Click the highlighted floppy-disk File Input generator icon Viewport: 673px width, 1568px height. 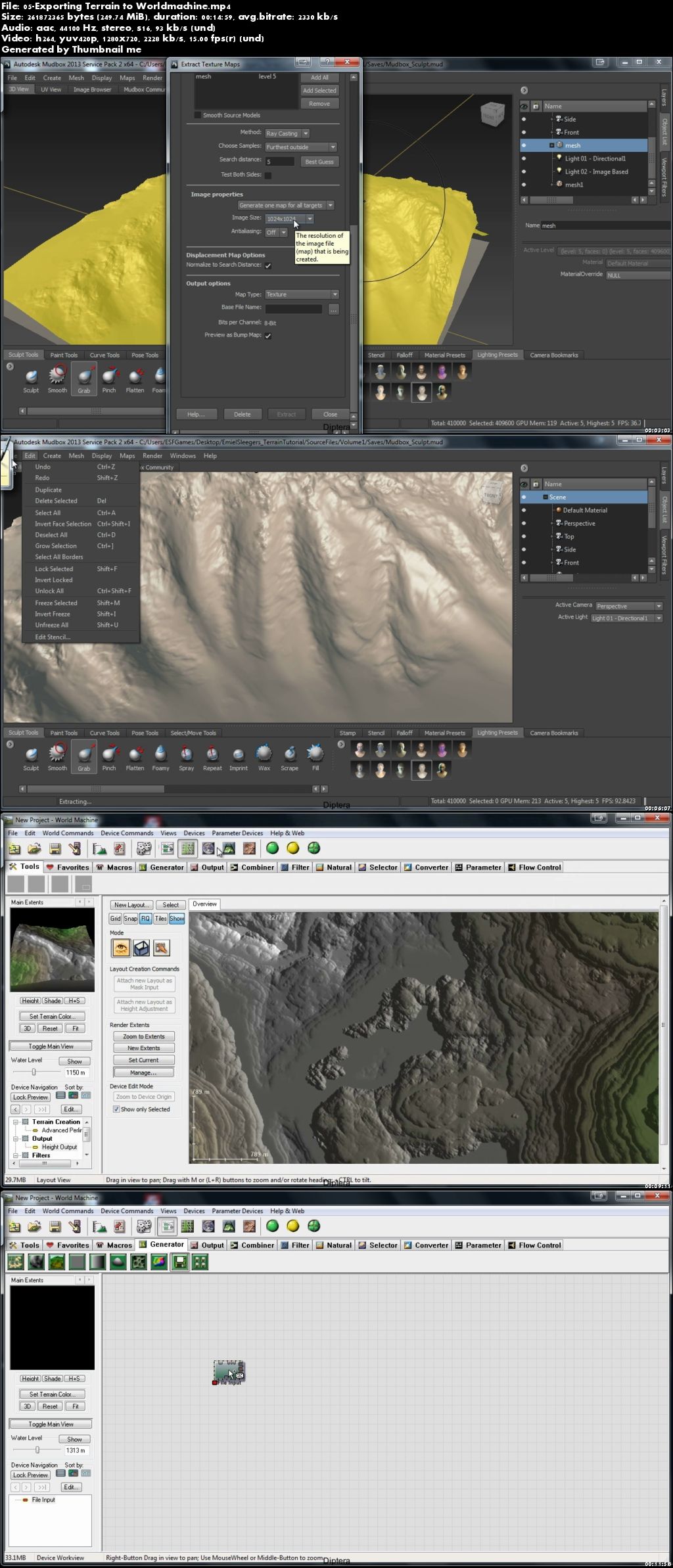[x=179, y=1262]
